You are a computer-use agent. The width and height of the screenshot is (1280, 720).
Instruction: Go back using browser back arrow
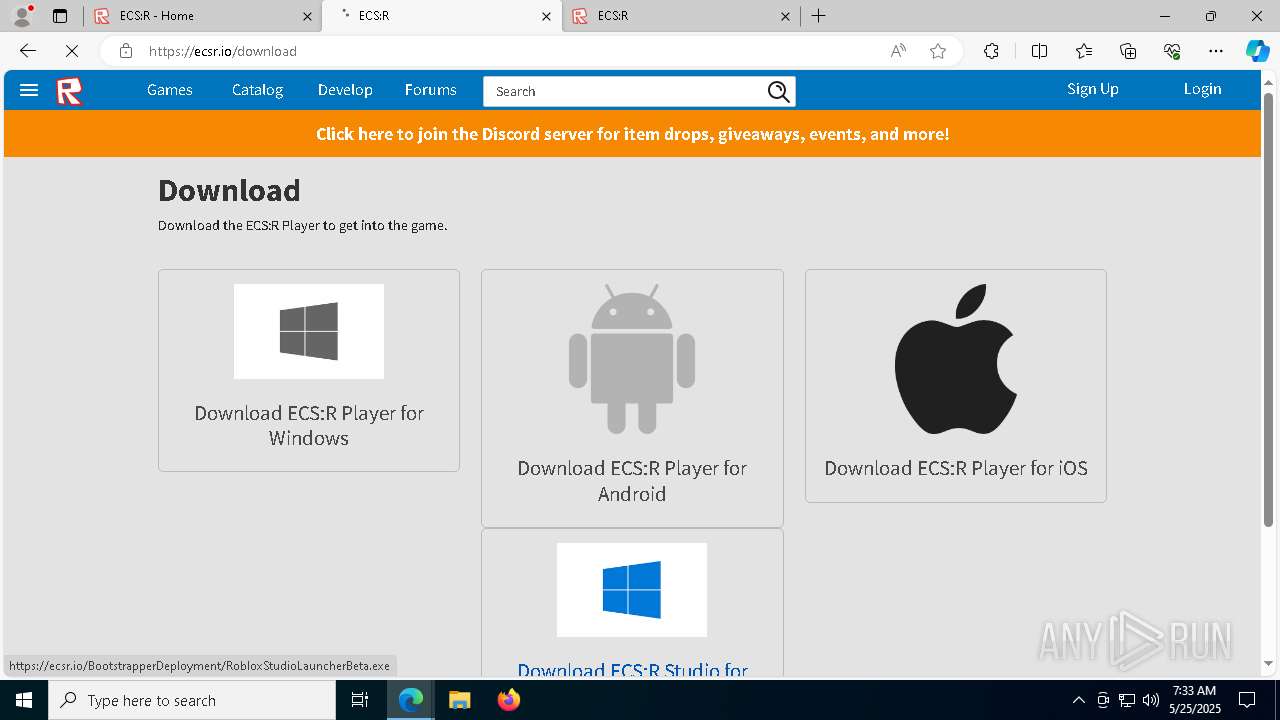click(x=28, y=51)
